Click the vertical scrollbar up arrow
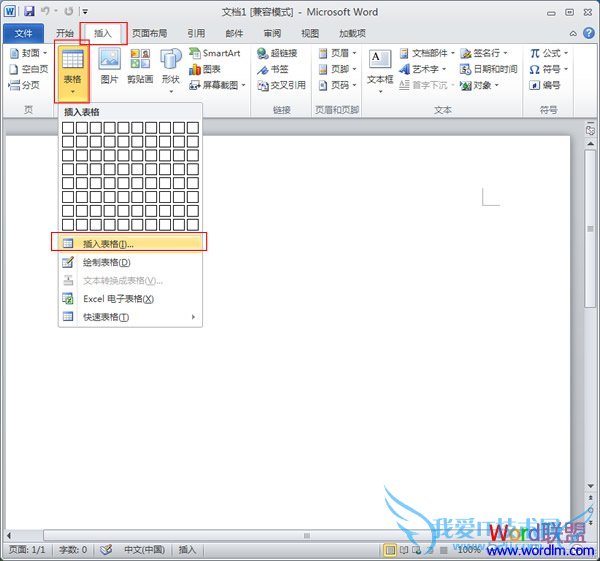The image size is (600, 561). 590,144
